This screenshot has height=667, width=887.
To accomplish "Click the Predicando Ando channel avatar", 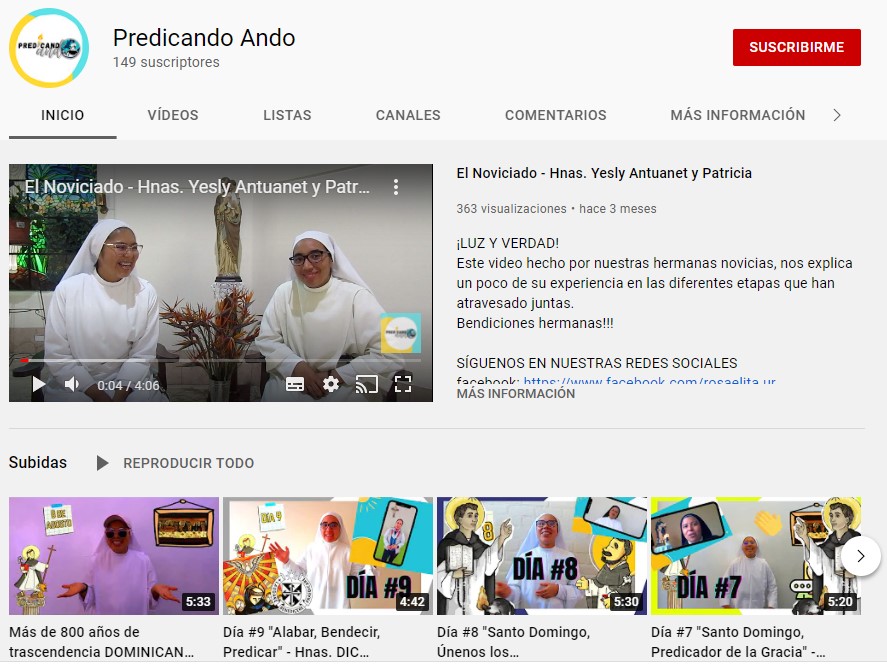I will [x=49, y=48].
